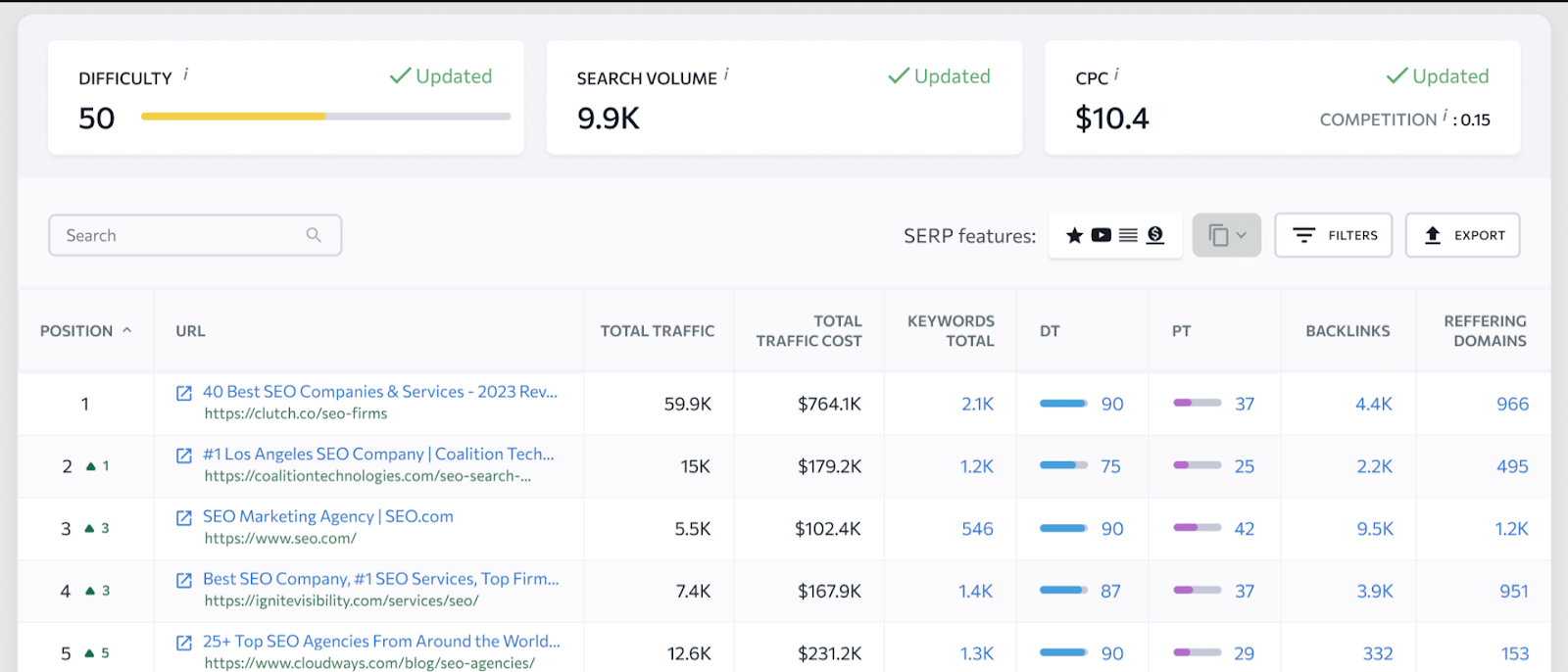The image size is (1568, 672).
Task: Click the search magnifier icon
Action: point(314,235)
